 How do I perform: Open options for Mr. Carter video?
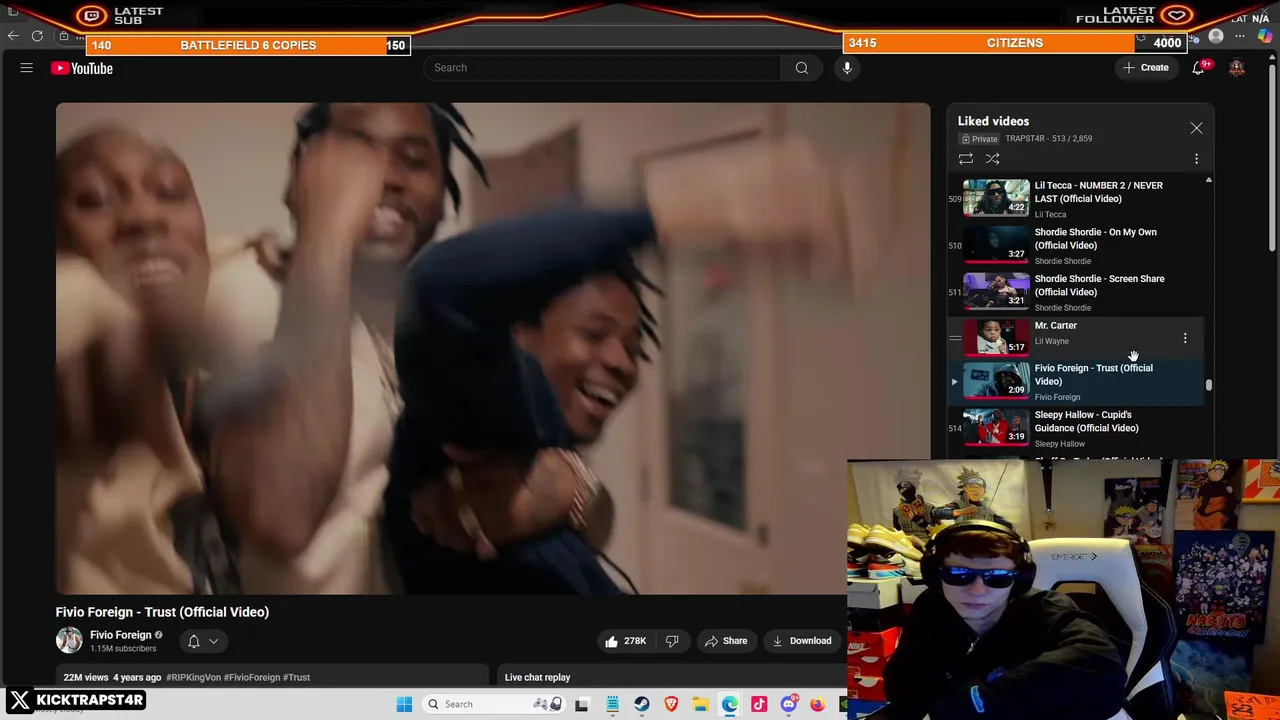1185,338
